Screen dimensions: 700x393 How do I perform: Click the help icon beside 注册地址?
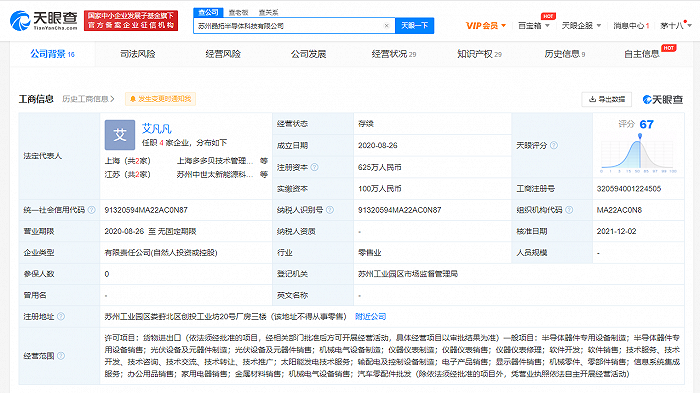(61, 316)
